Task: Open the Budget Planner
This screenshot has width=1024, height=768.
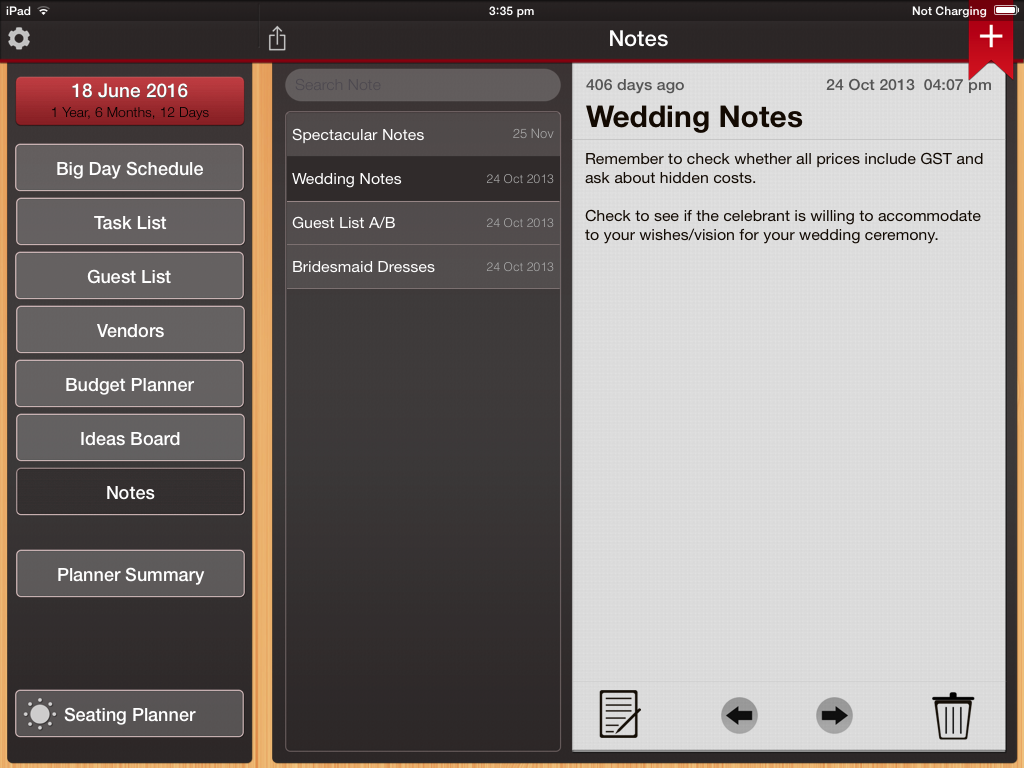Action: [130, 385]
